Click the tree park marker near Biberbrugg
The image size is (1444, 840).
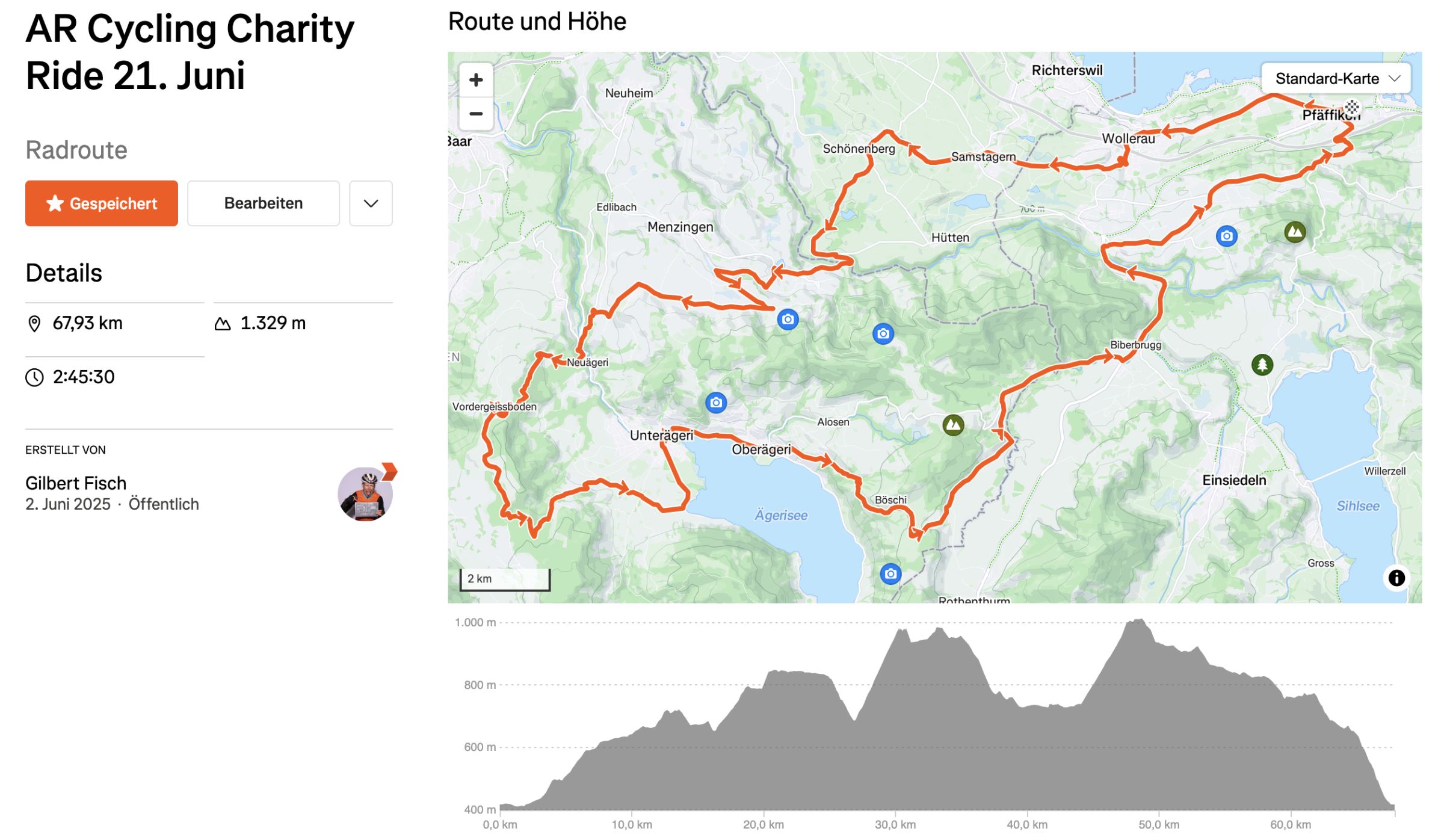point(1262,365)
